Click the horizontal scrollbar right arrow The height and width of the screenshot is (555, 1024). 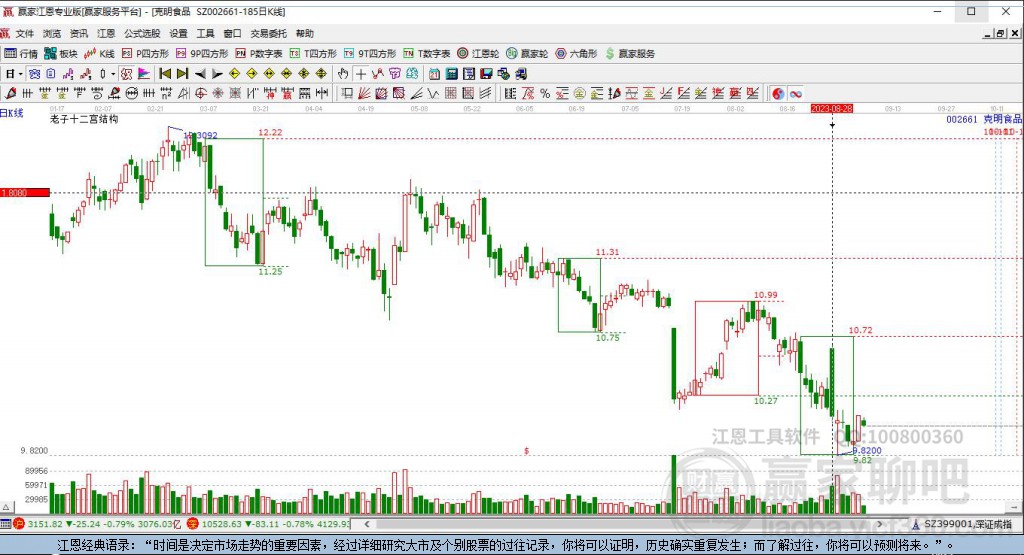[880, 524]
